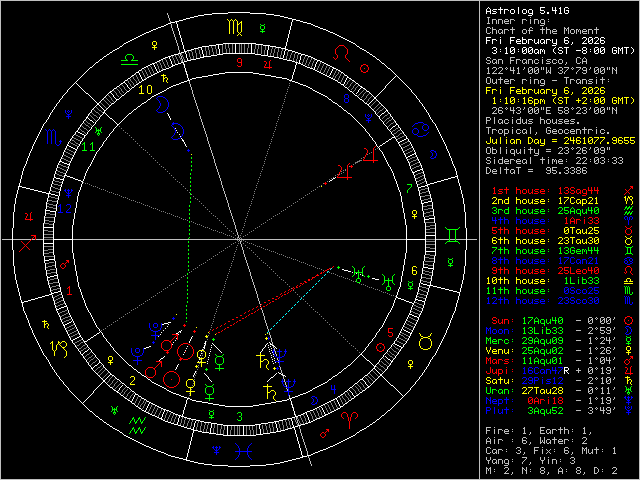Click house number 10 inside the chart wheel
Image resolution: width=640 pixels, height=480 pixels.
(146, 89)
